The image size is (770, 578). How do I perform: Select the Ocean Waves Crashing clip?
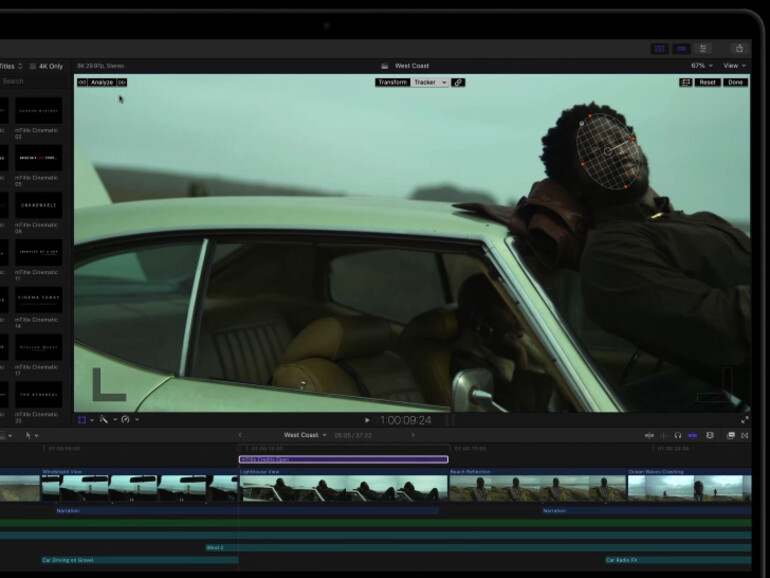(689, 485)
